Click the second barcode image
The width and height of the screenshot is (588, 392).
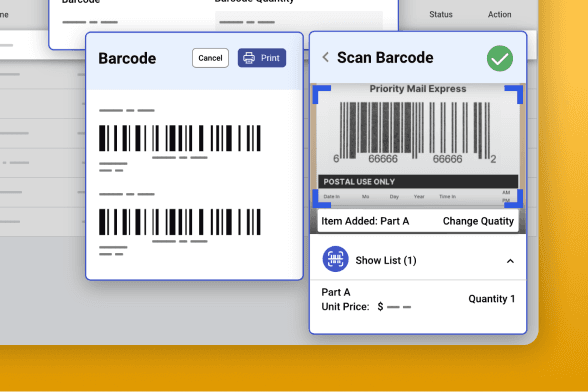click(180, 222)
